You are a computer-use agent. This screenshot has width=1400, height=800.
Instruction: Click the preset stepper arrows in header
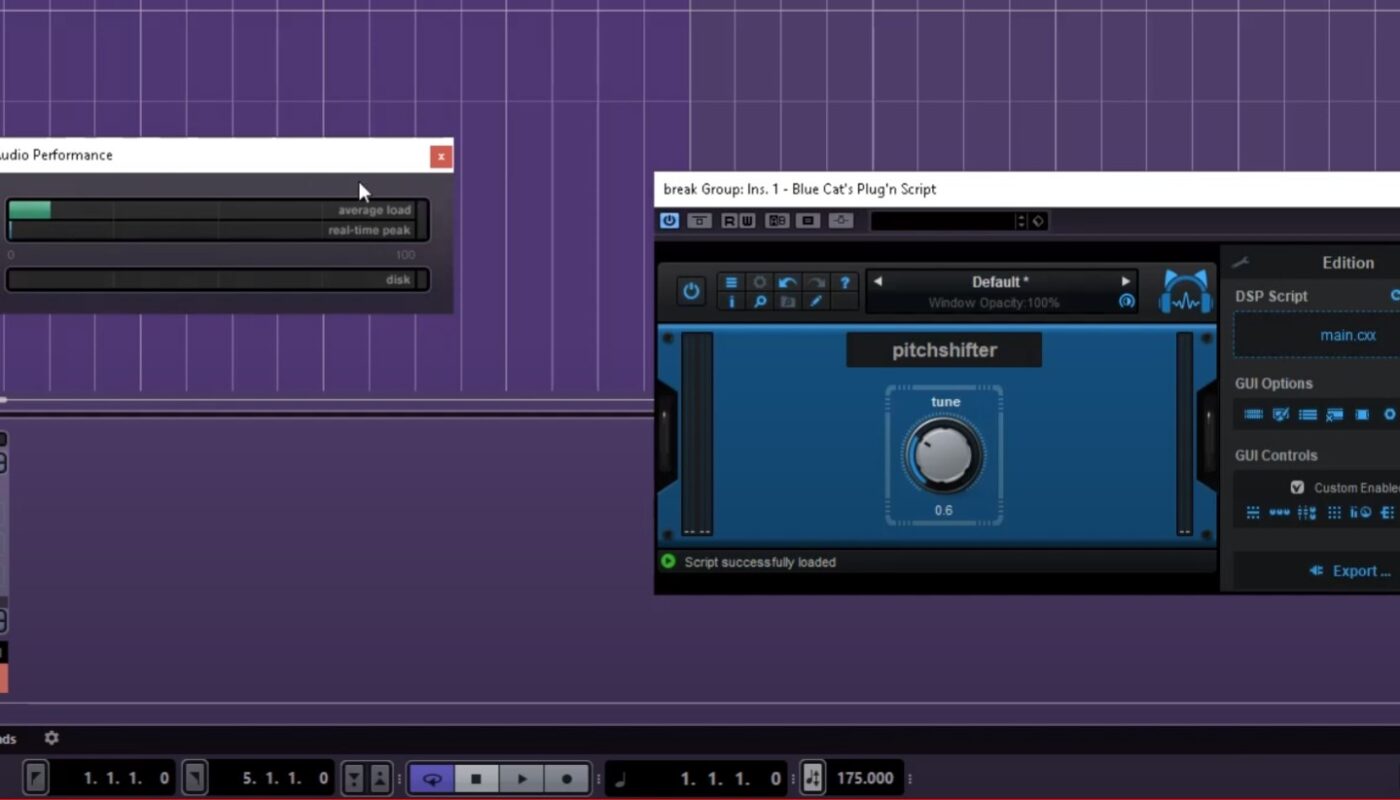click(1021, 221)
